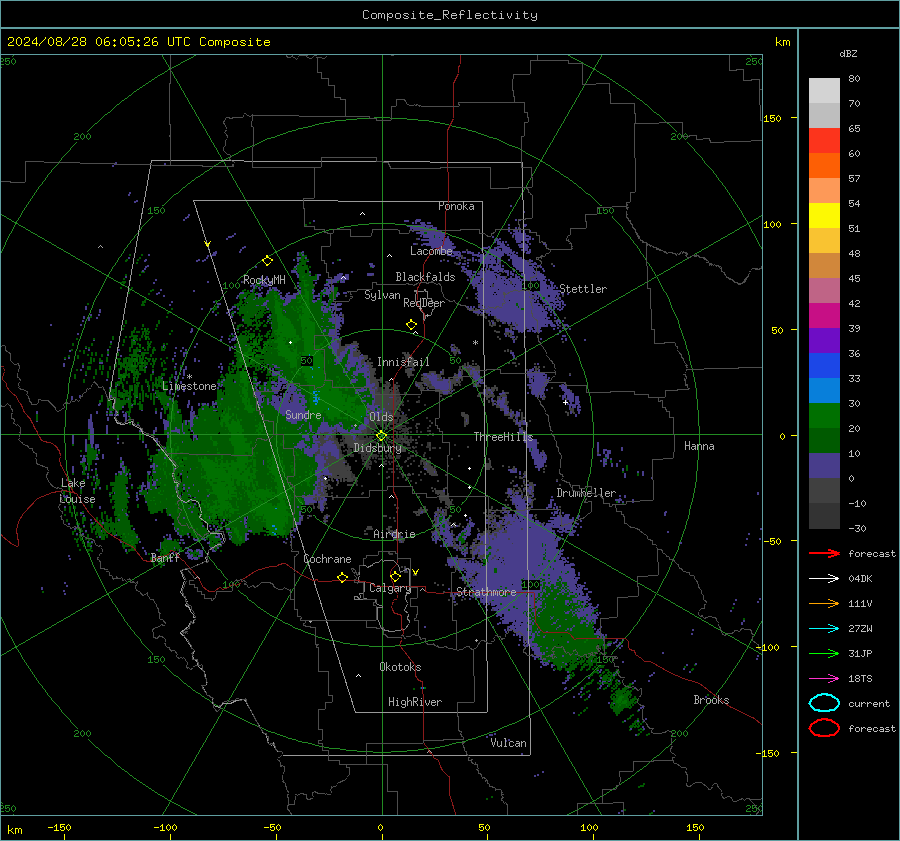Click the darkest -10 to -30 dBZ swatch

[824, 516]
